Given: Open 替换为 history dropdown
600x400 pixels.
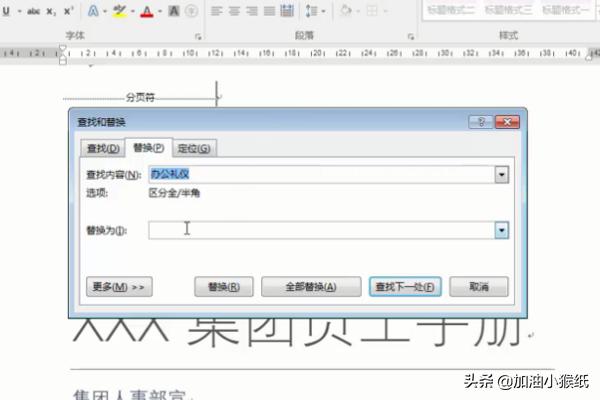Looking at the screenshot, I should (502, 230).
